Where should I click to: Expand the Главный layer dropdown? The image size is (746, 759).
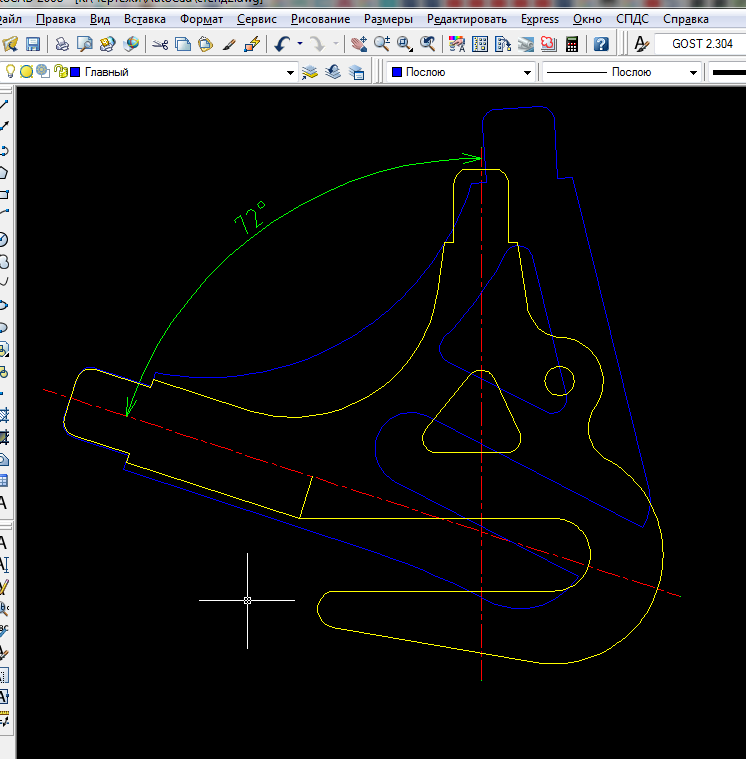[291, 72]
